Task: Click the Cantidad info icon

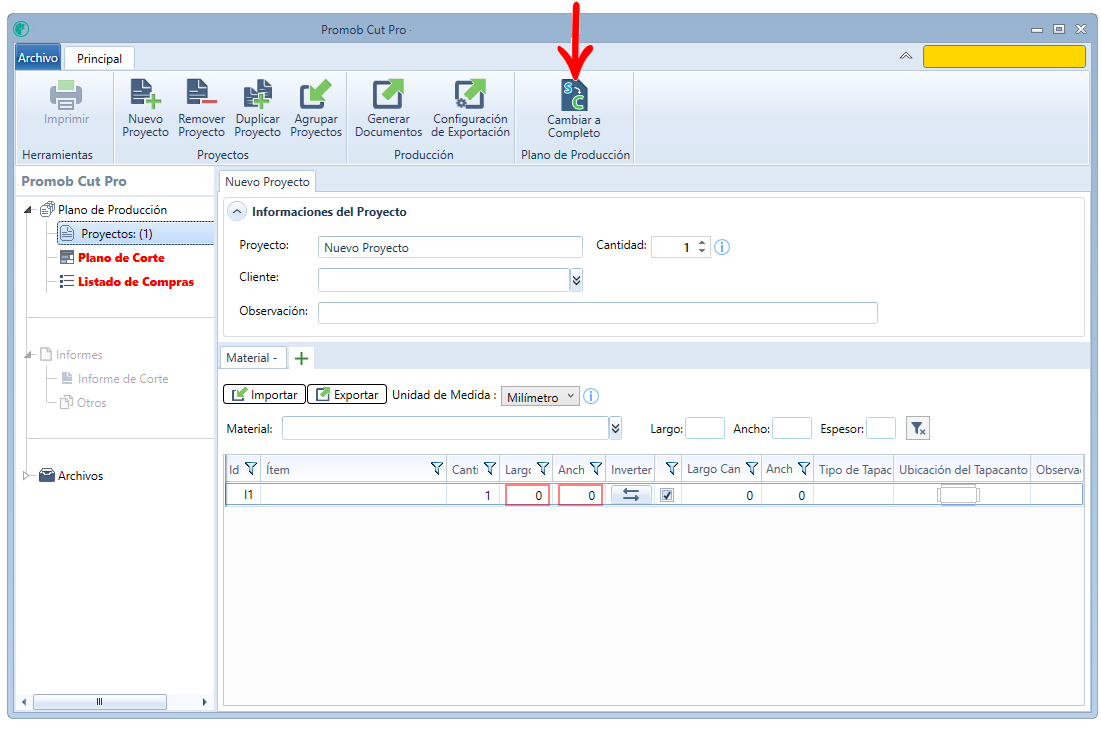Action: click(x=722, y=247)
